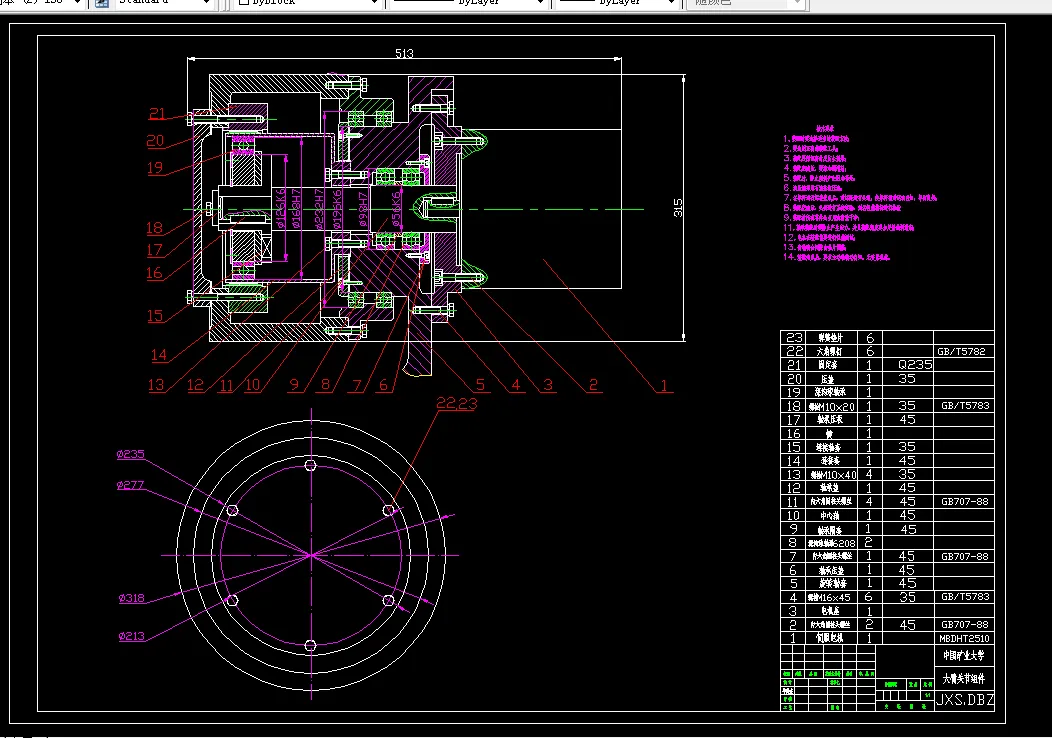Select the ø168H7 fit dimension text
This screenshot has width=1052, height=738.
point(295,209)
